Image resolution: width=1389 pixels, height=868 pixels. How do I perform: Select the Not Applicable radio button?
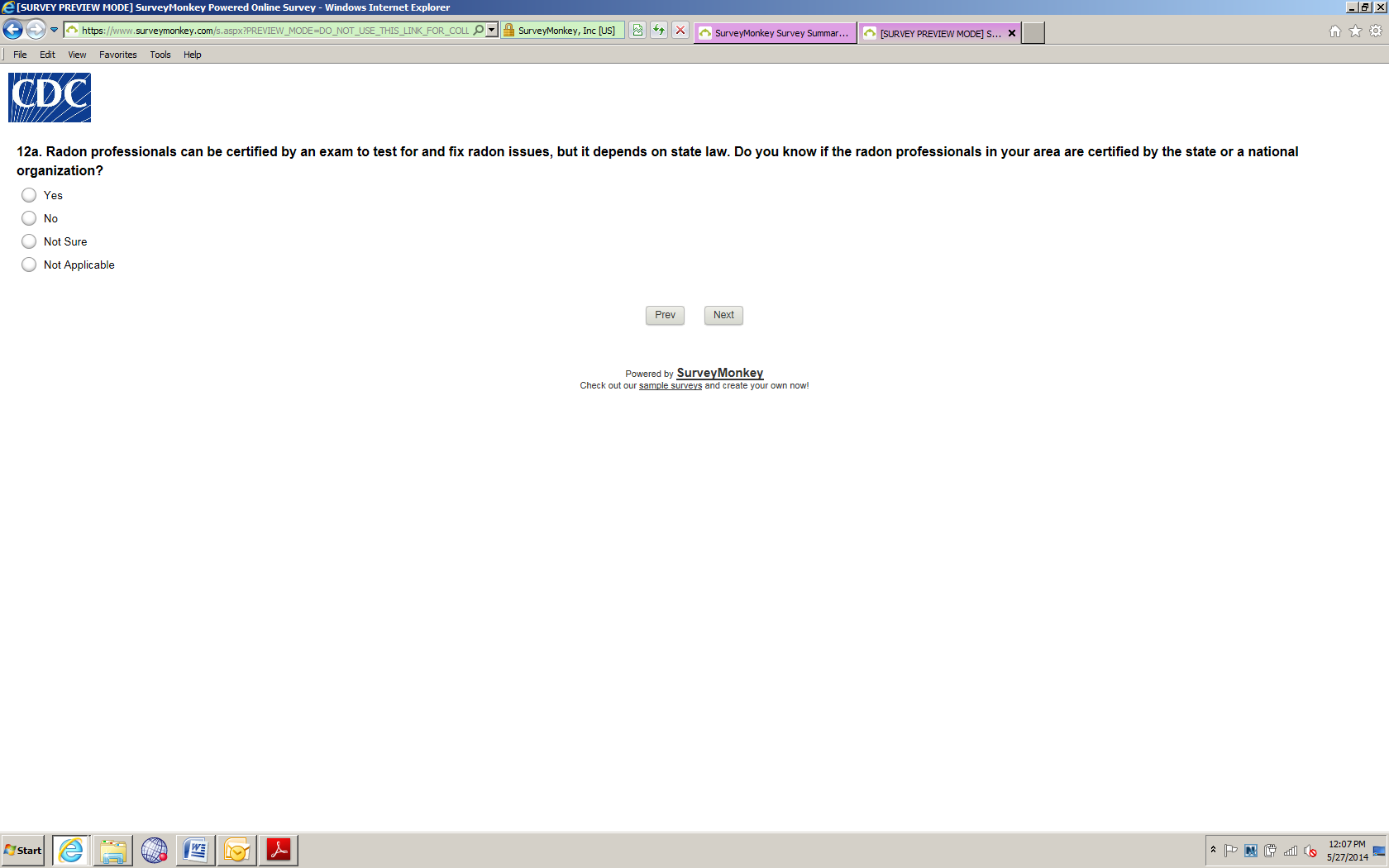(29, 265)
